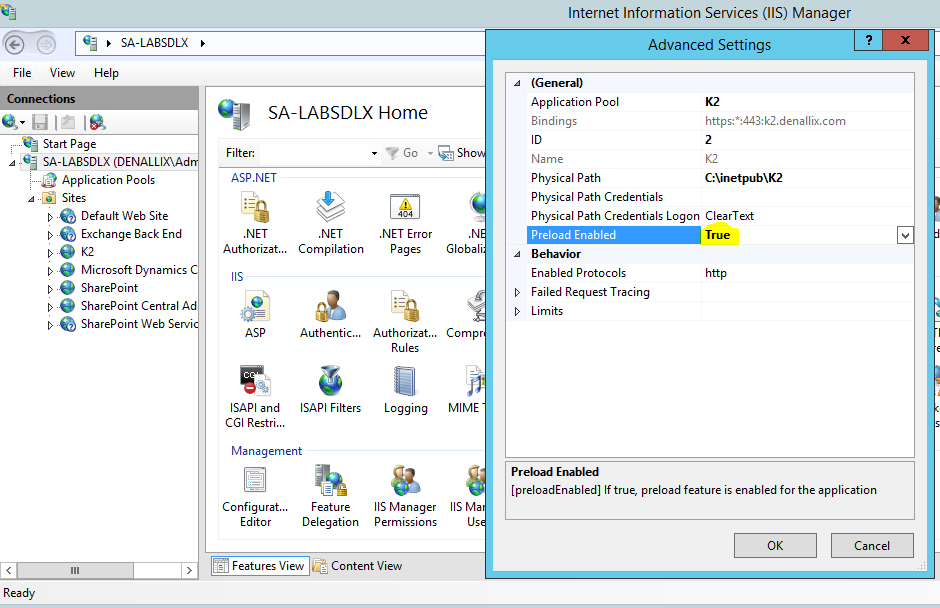Select the Enabled Protocols property row
Viewport: 940px width, 608px height.
pos(721,273)
